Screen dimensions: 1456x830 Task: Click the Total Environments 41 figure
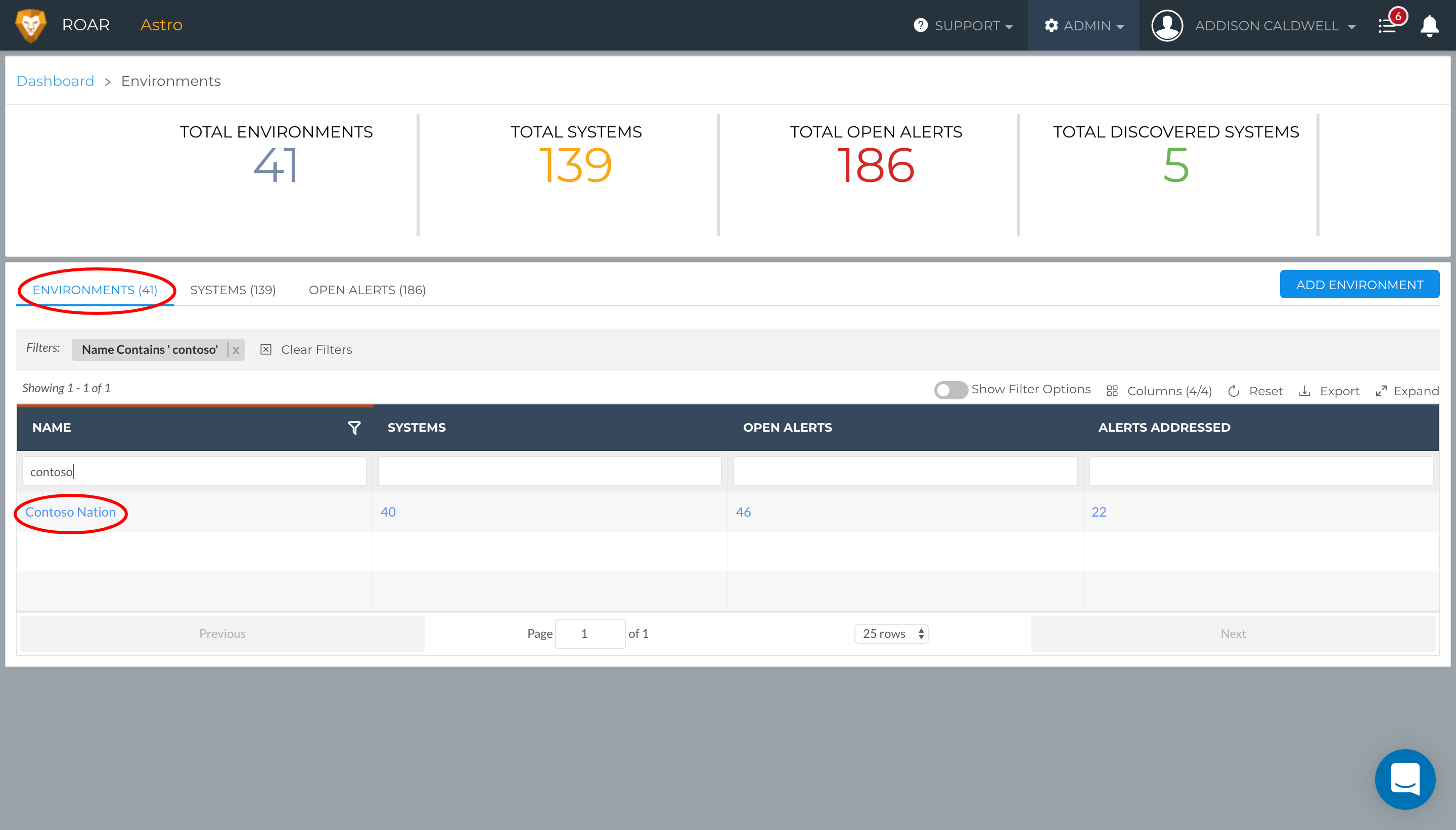coord(276,166)
